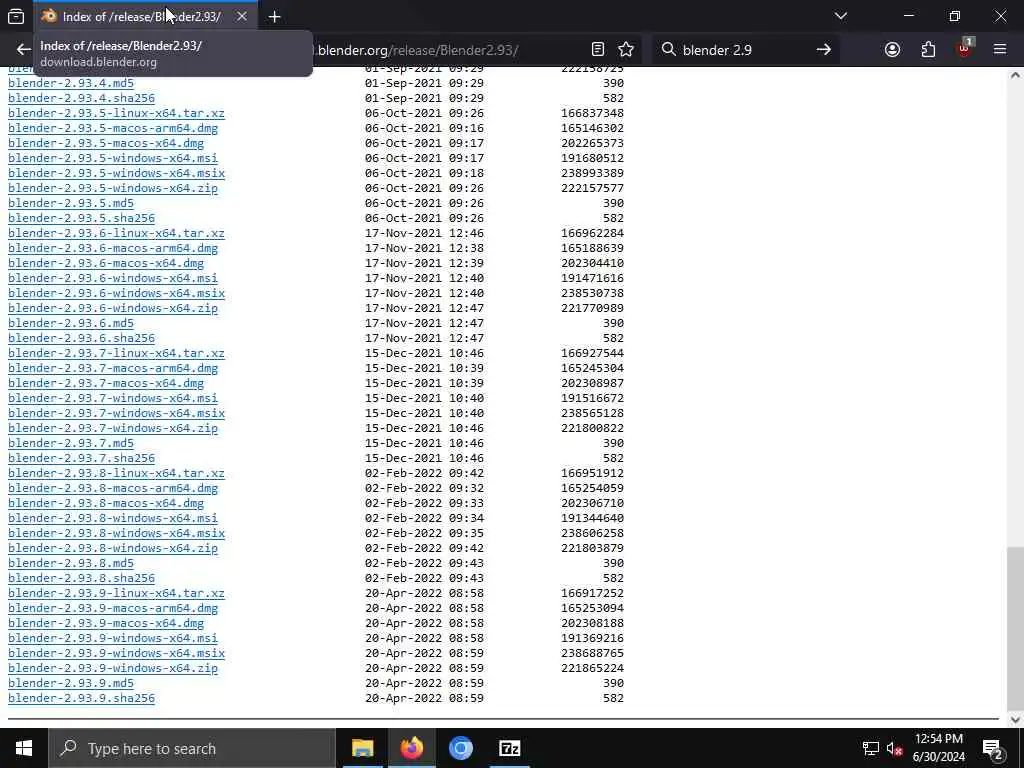Open the list all tabs dropdown
Viewport: 1024px width, 768px height.
(840, 16)
